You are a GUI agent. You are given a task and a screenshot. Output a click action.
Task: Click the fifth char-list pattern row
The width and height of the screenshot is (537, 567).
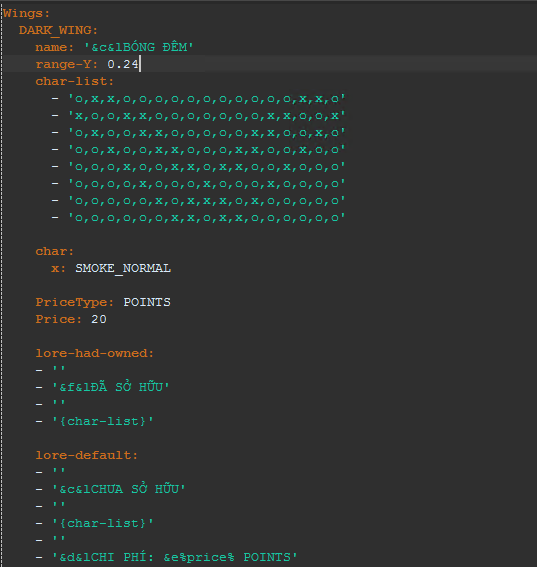pos(207,166)
